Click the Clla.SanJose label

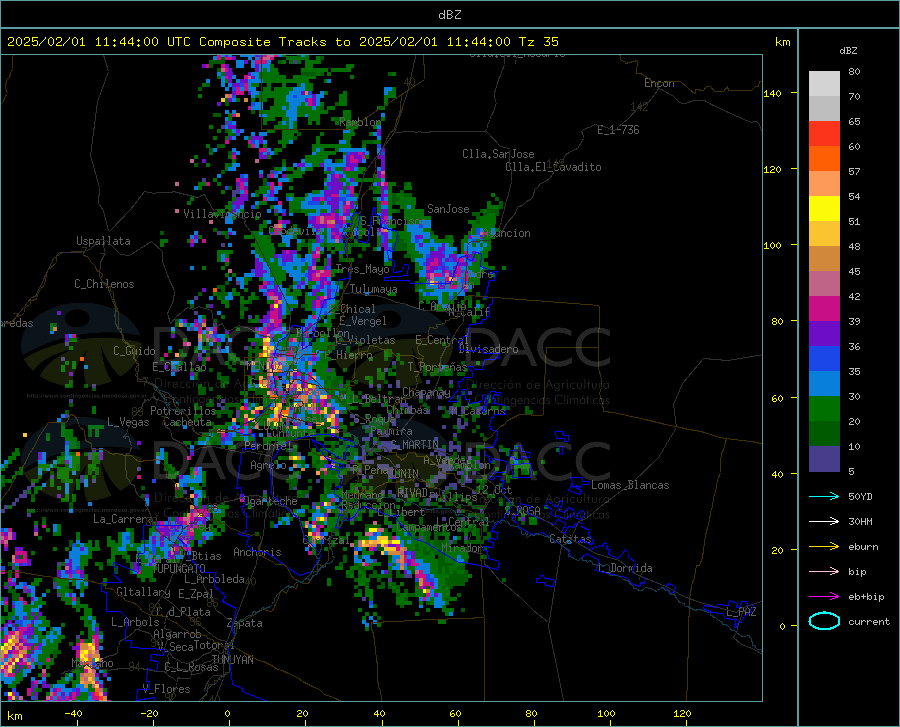pyautogui.click(x=498, y=154)
